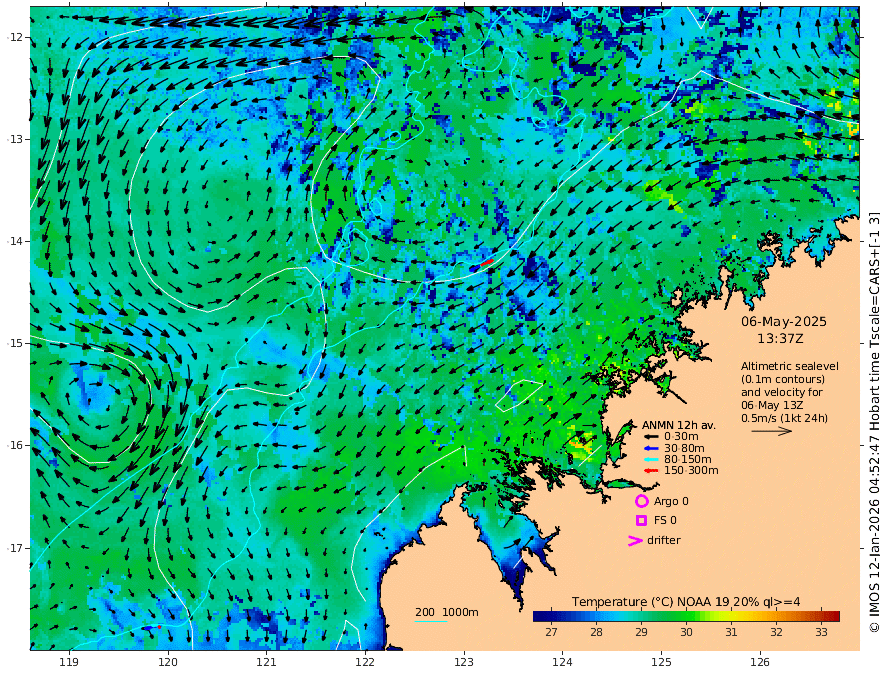This screenshot has height=680, width=880.
Task: Click the latitude axis label '-13'
Action: (15, 139)
